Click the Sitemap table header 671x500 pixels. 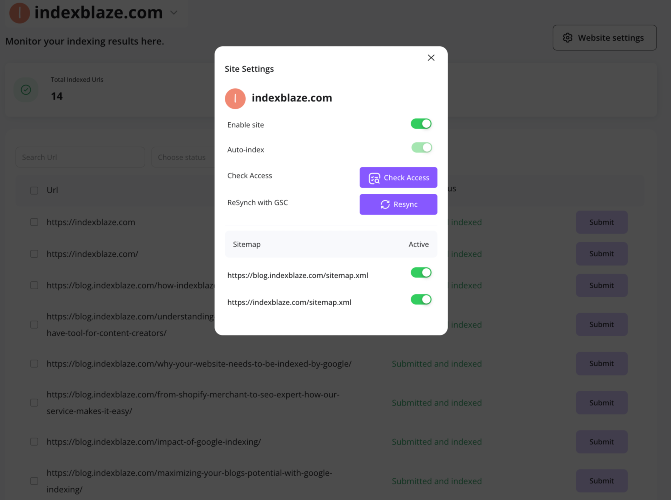pyautogui.click(x=246, y=244)
